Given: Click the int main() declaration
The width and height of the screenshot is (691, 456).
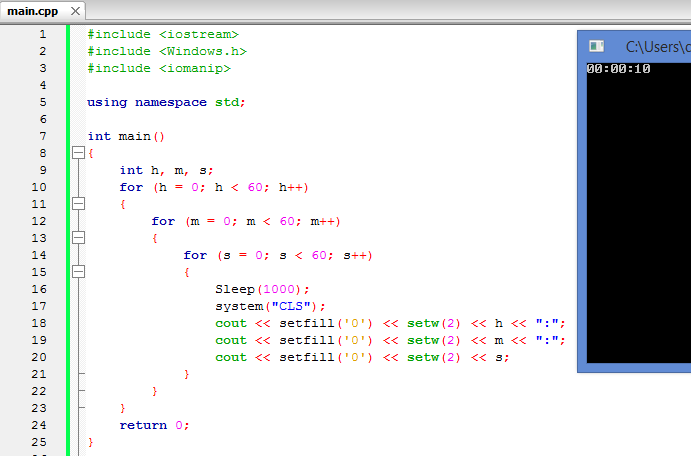Looking at the screenshot, I should (x=126, y=136).
